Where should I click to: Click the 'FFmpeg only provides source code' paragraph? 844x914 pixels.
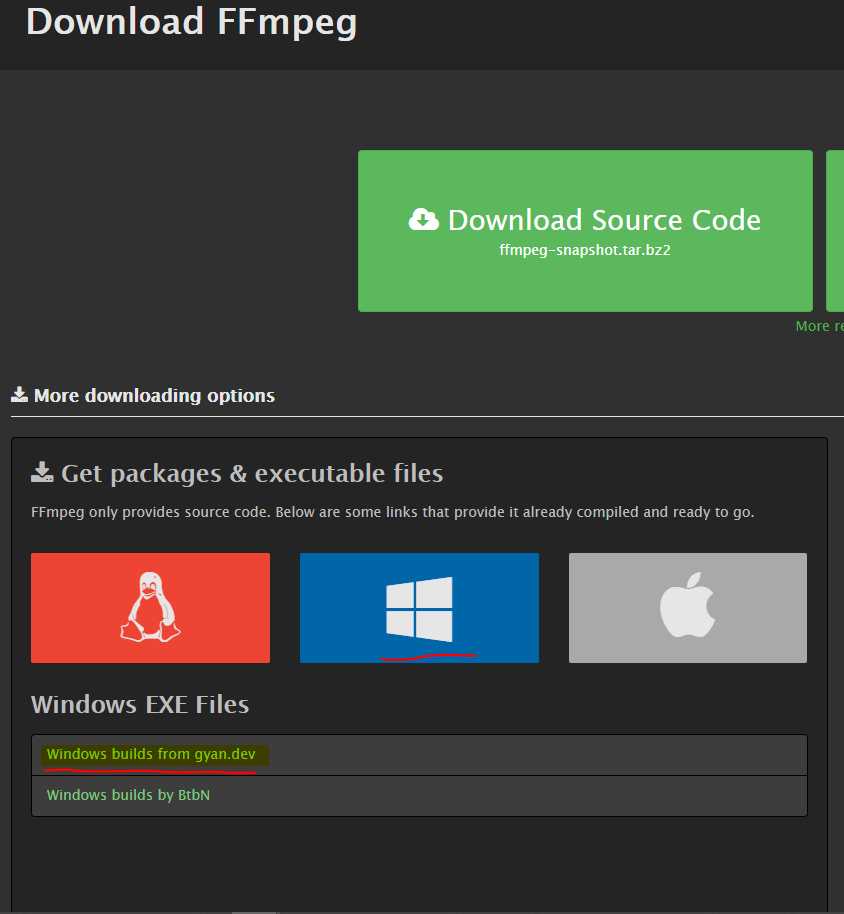[x=392, y=512]
